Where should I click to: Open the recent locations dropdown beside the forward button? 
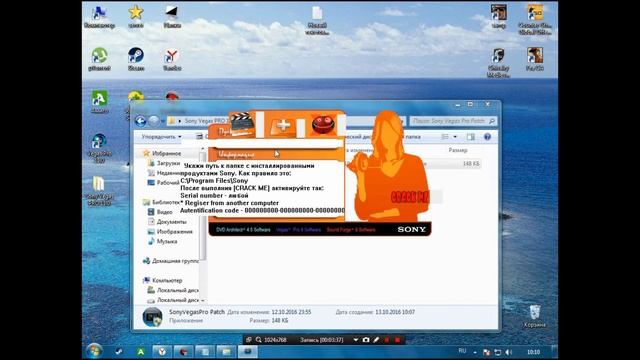163,121
